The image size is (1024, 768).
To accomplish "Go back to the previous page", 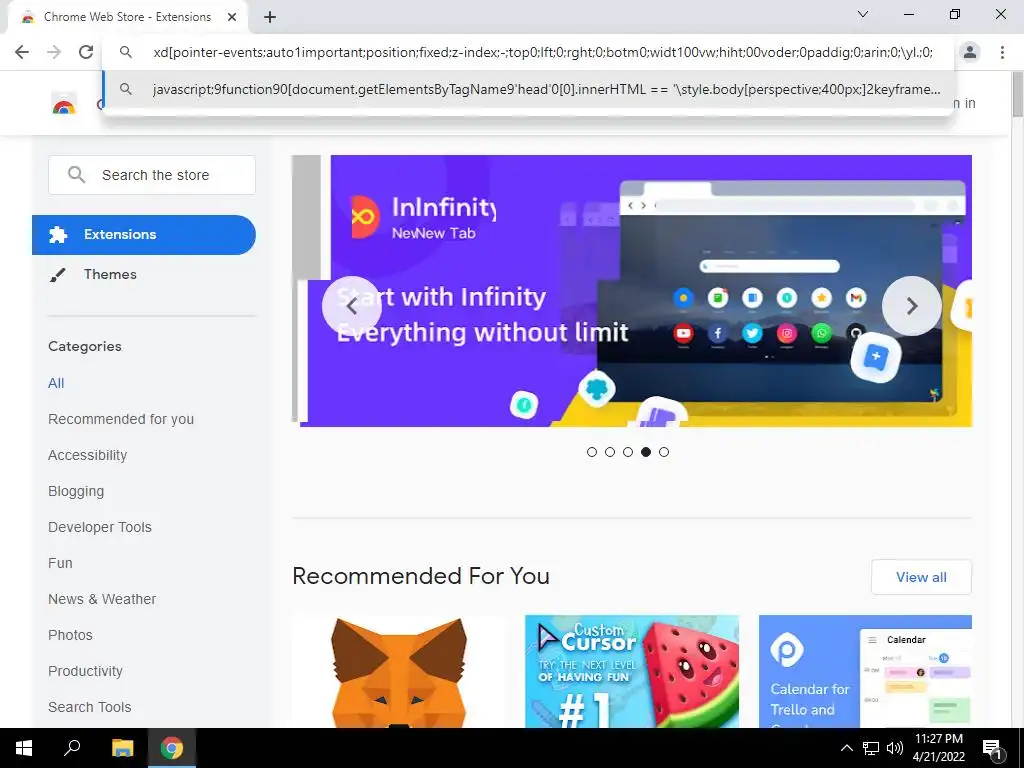I will pos(22,52).
